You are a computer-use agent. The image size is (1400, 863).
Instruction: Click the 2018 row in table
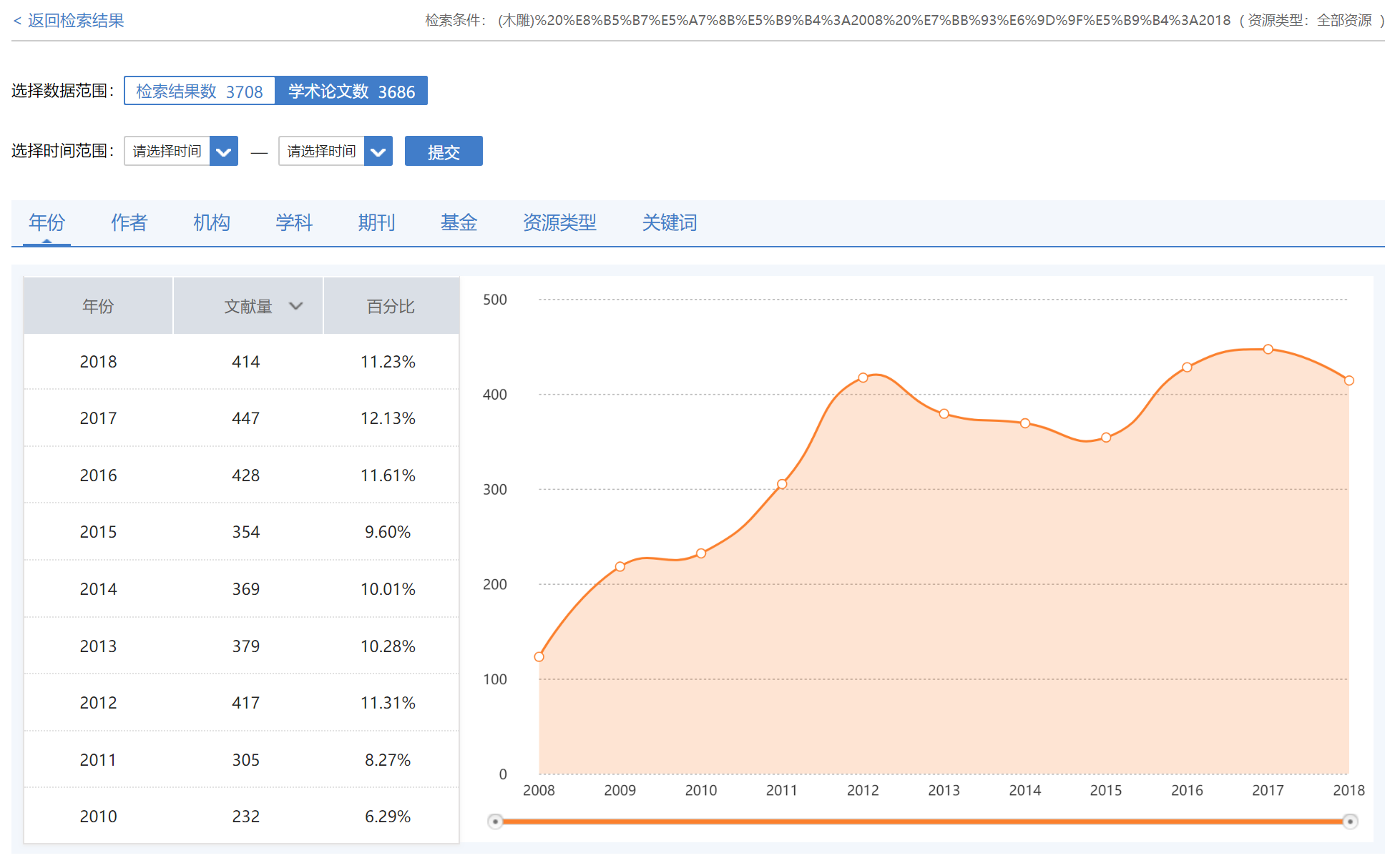tap(242, 362)
